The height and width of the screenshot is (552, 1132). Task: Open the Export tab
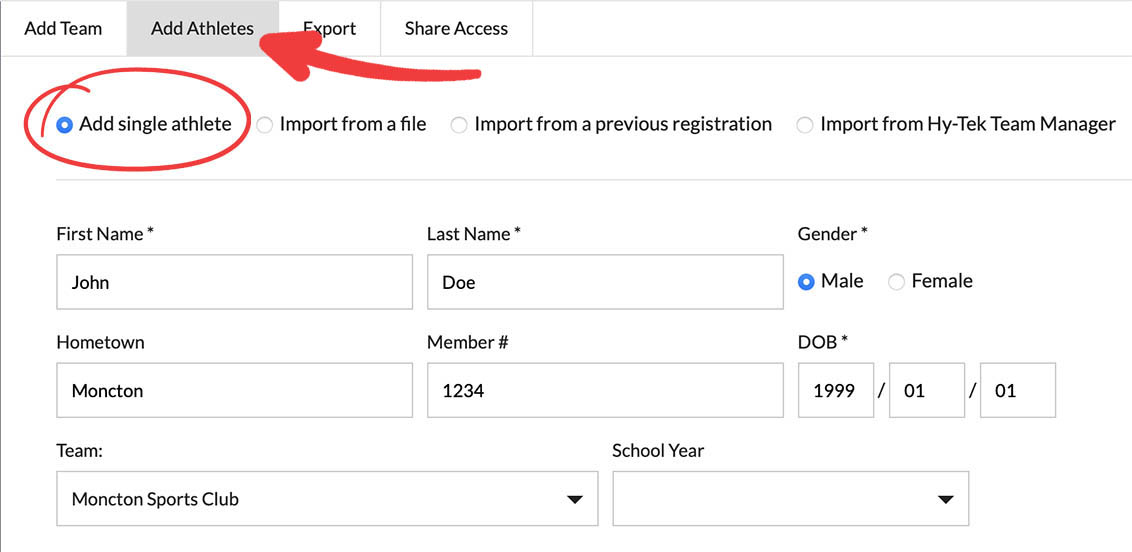330,28
